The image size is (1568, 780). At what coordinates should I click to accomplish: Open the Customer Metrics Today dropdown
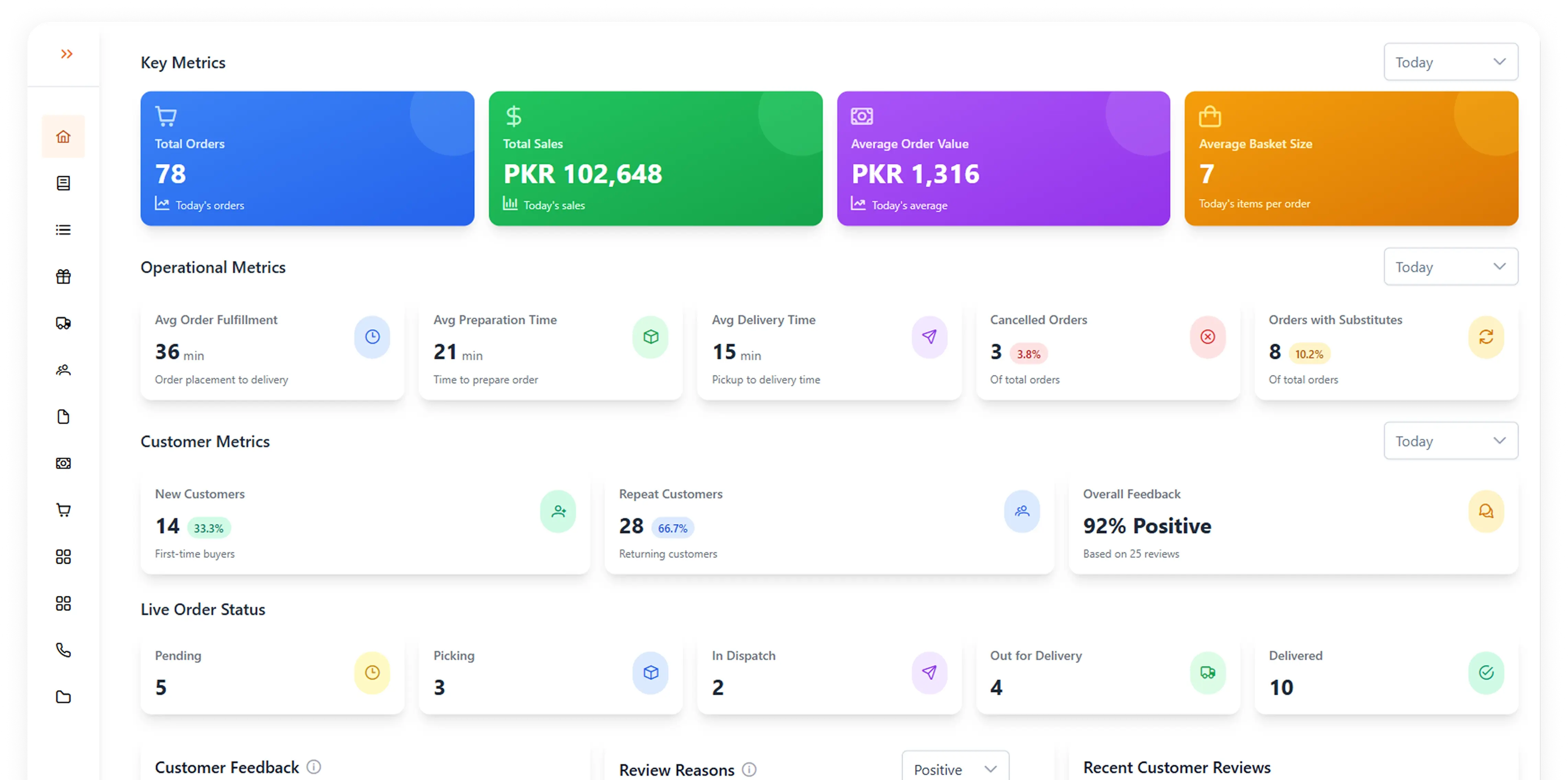point(1451,441)
